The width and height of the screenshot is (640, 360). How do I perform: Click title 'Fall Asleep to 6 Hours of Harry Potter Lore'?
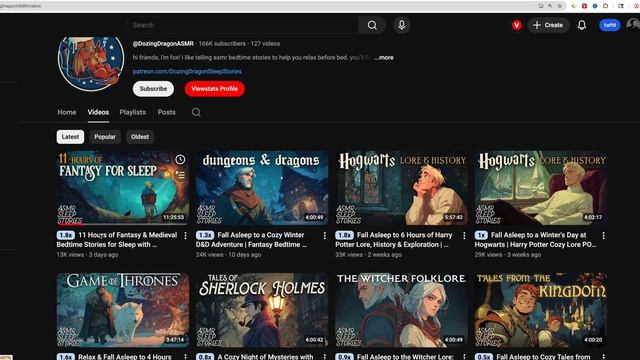click(394, 240)
